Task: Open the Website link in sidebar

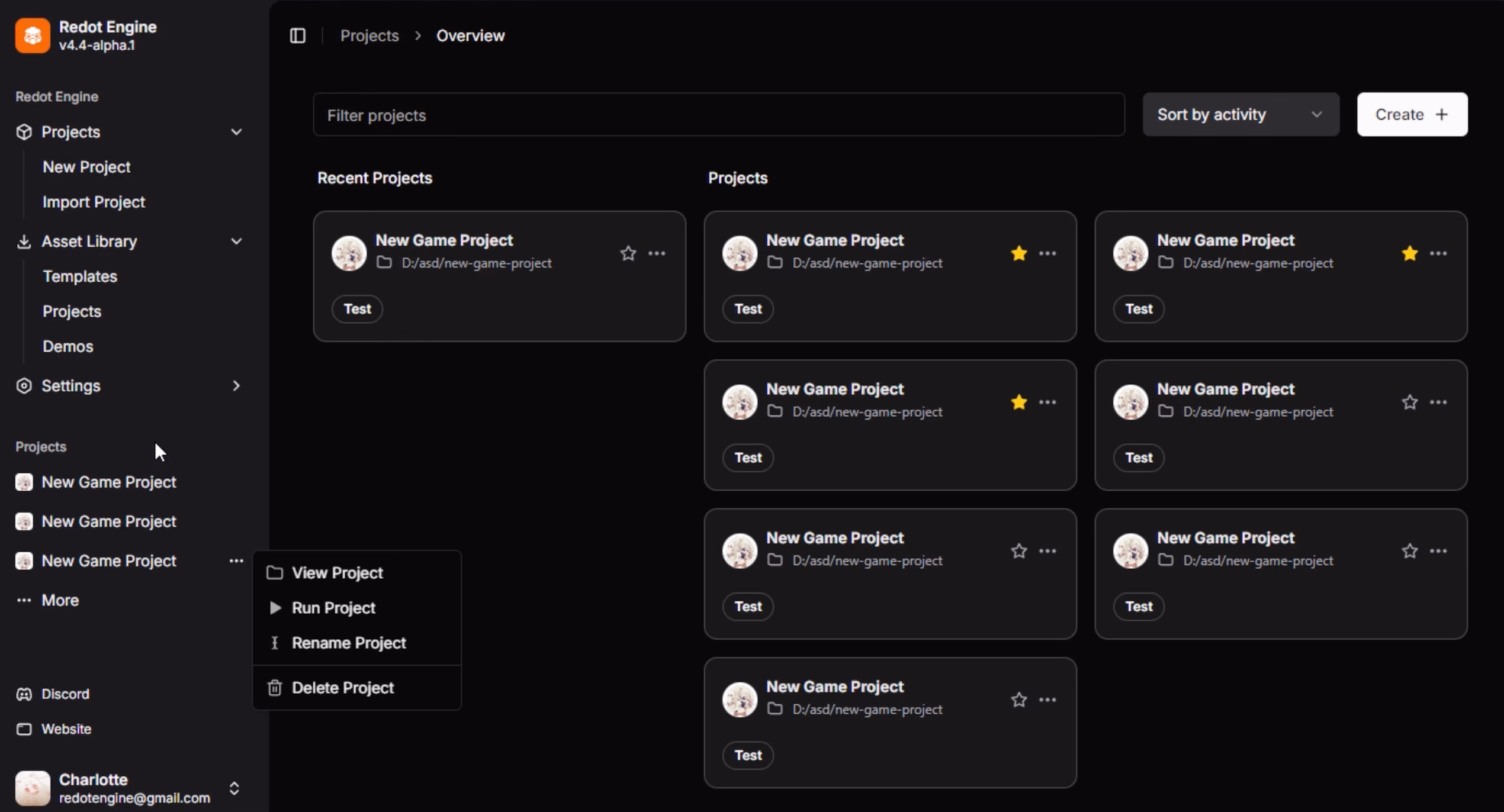Action: tap(66, 729)
